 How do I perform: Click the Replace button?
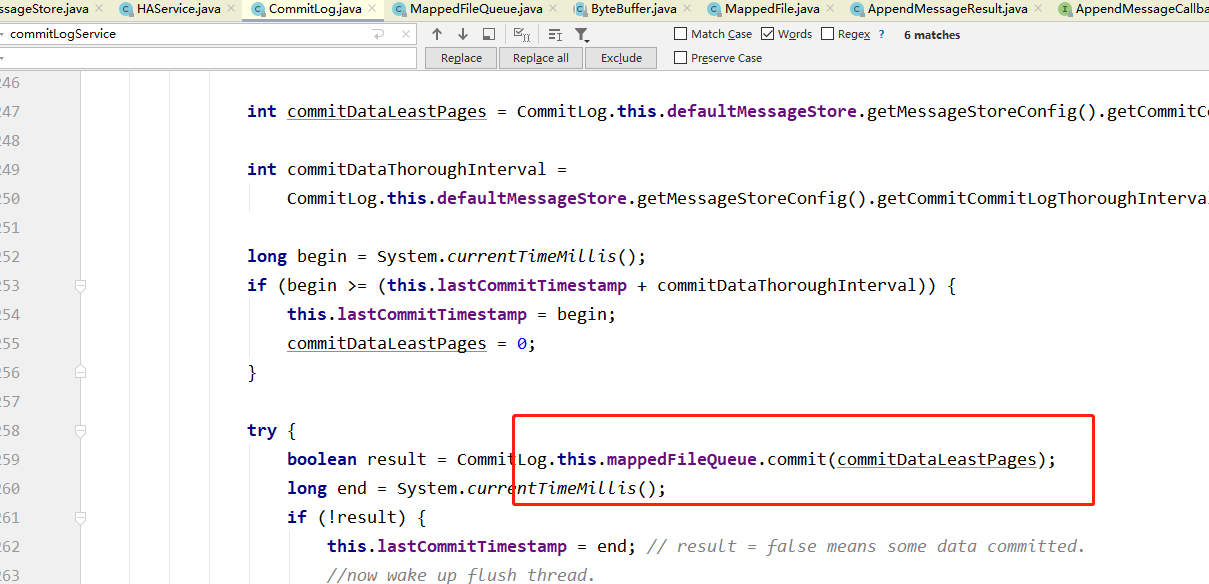461,58
